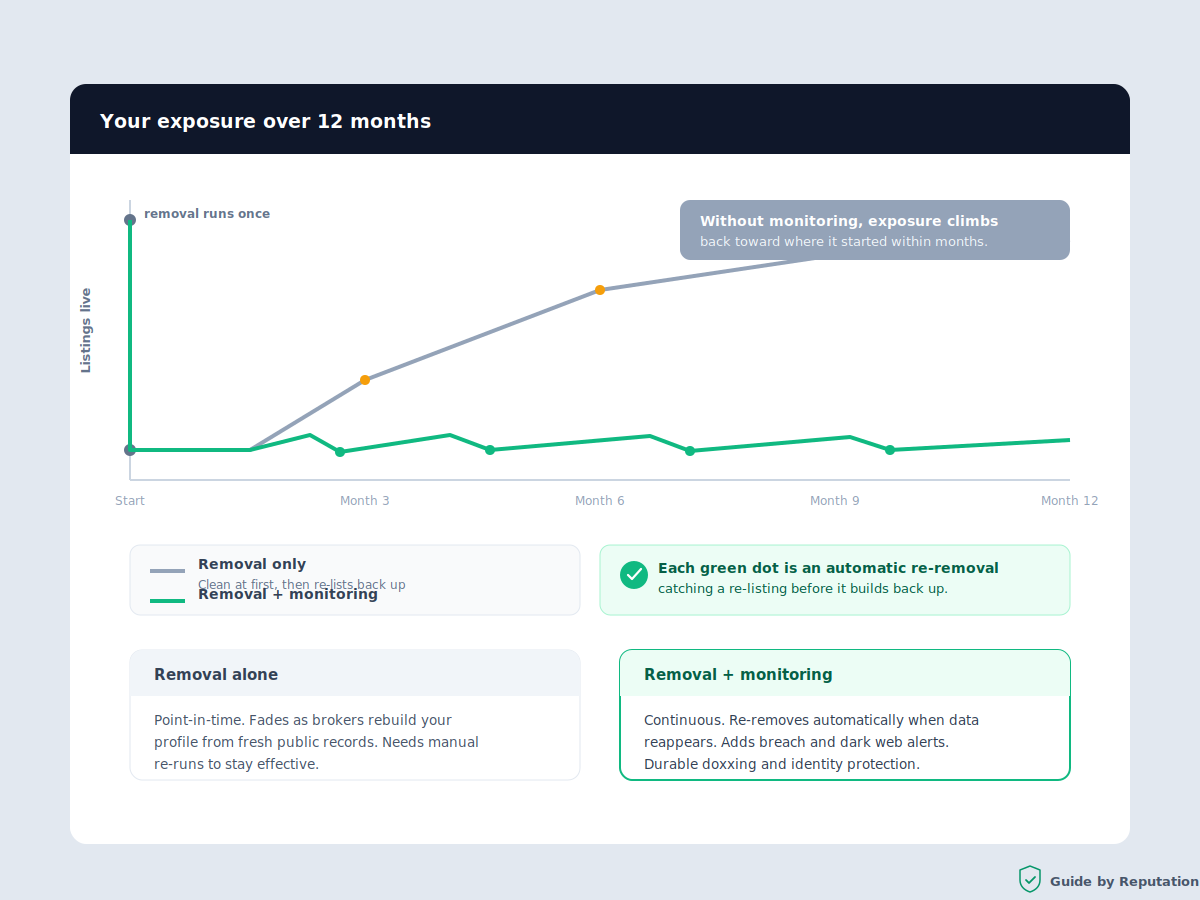Click the 'Your exposure over 12 months' title

coord(266,121)
